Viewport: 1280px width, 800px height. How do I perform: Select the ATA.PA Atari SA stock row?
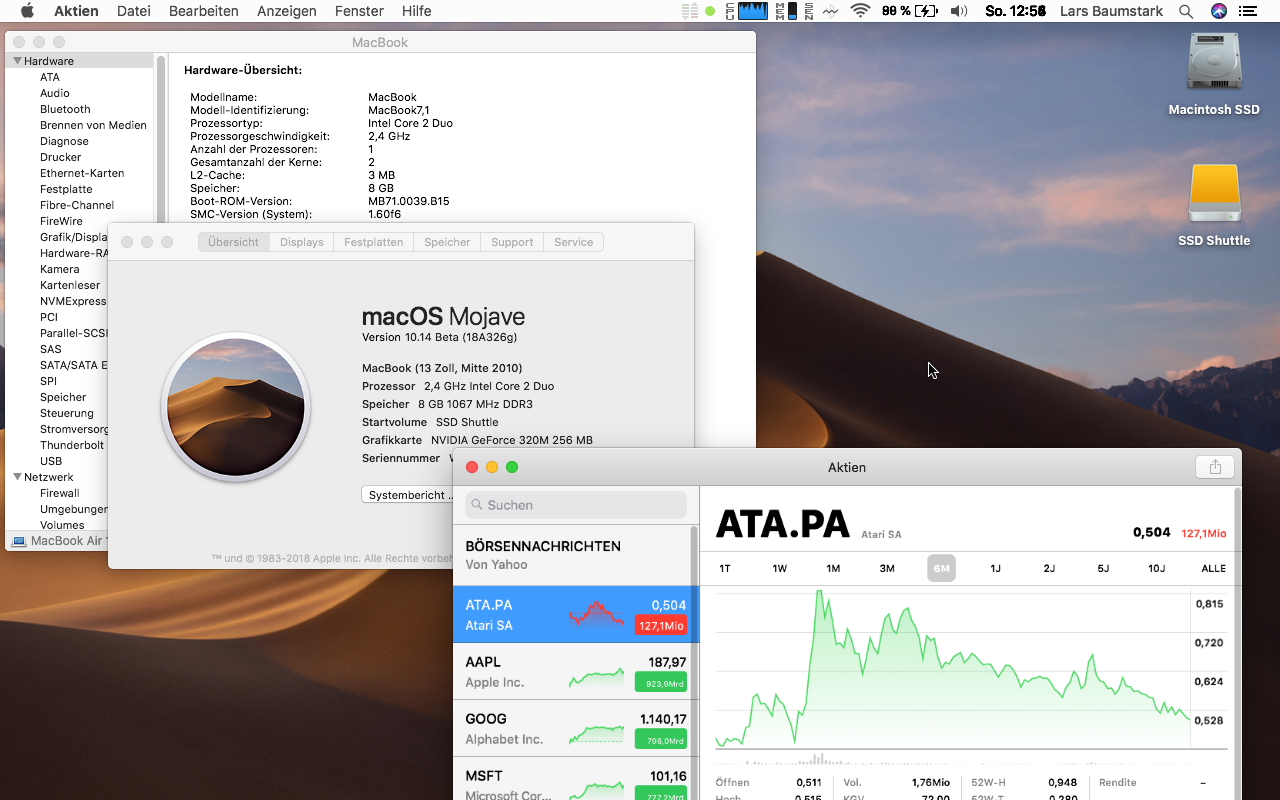point(572,614)
